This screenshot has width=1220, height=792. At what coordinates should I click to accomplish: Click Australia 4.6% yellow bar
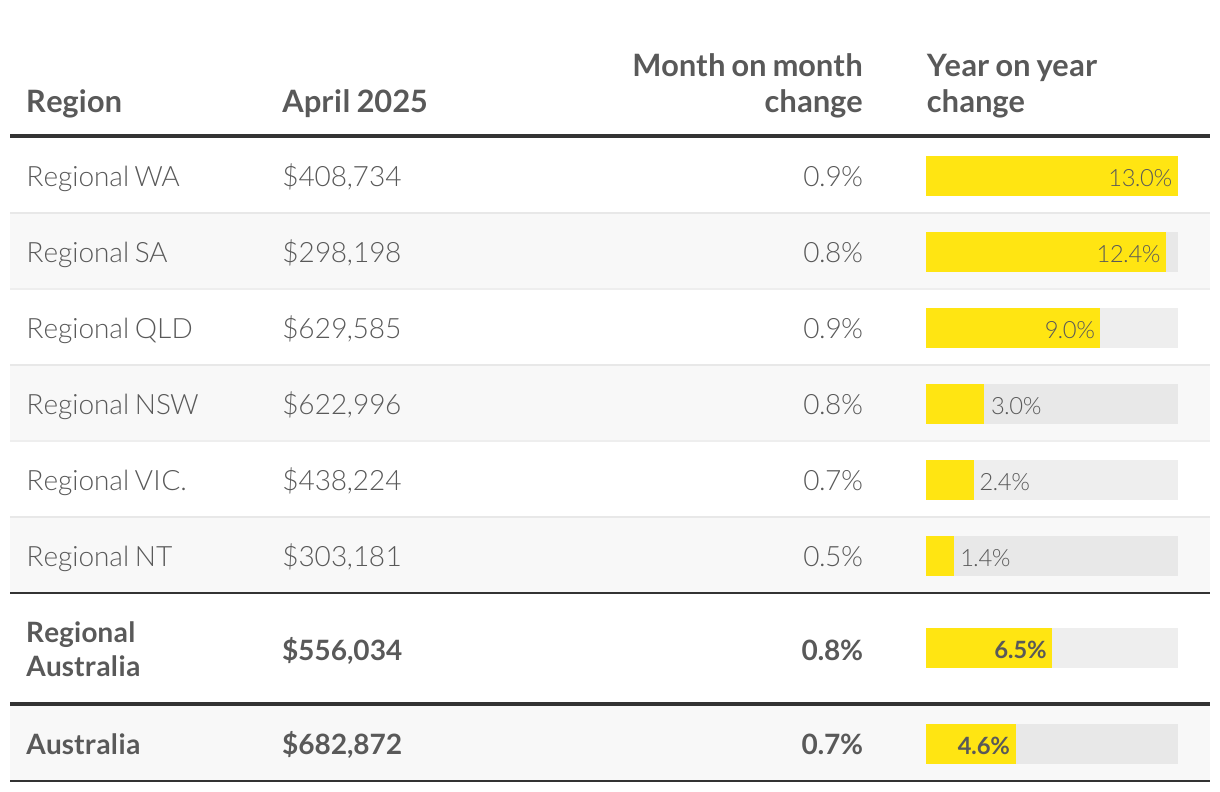(x=970, y=744)
